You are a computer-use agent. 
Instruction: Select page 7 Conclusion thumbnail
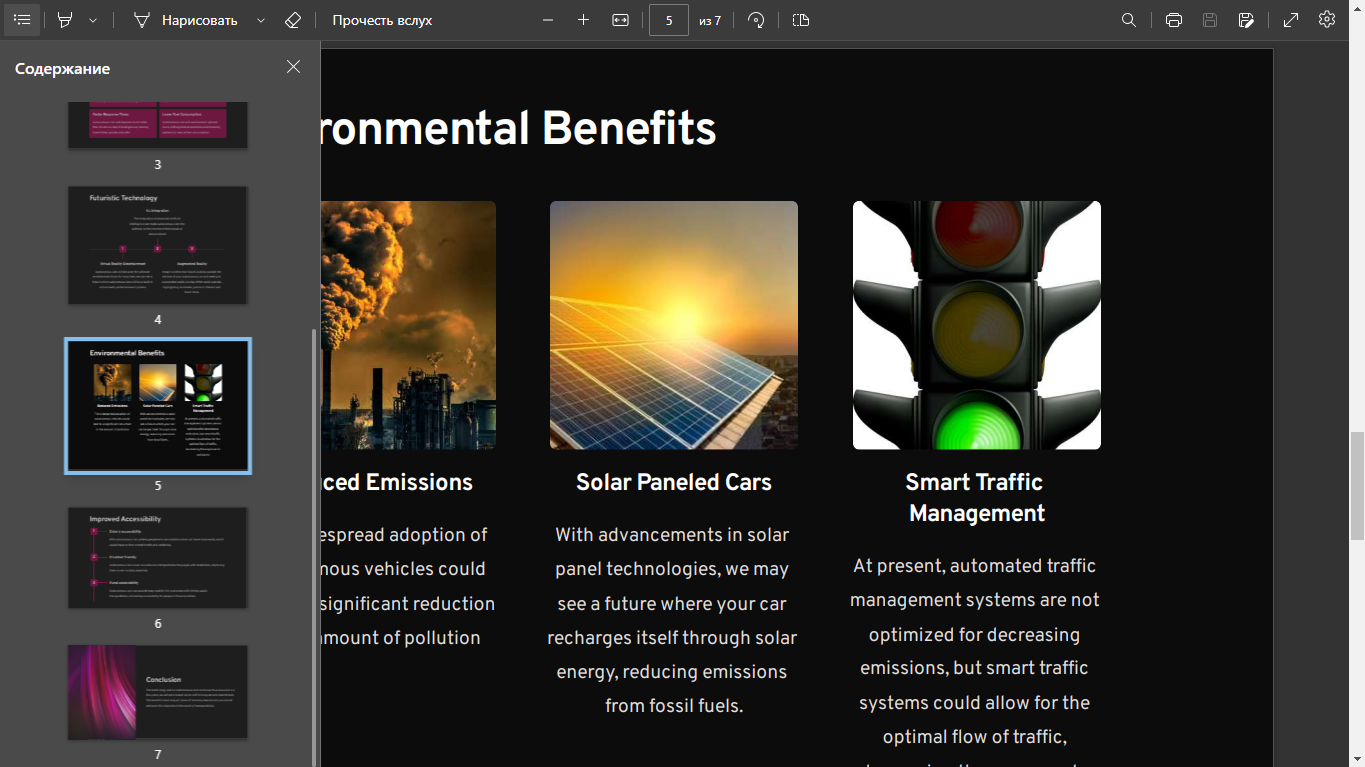click(x=158, y=692)
